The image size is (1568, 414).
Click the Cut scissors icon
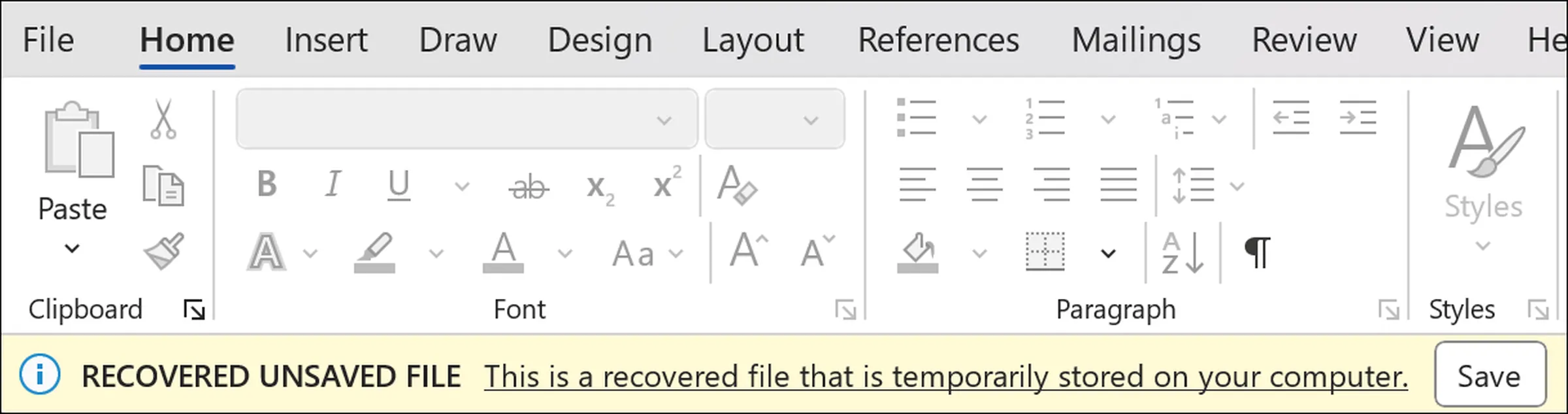click(163, 118)
